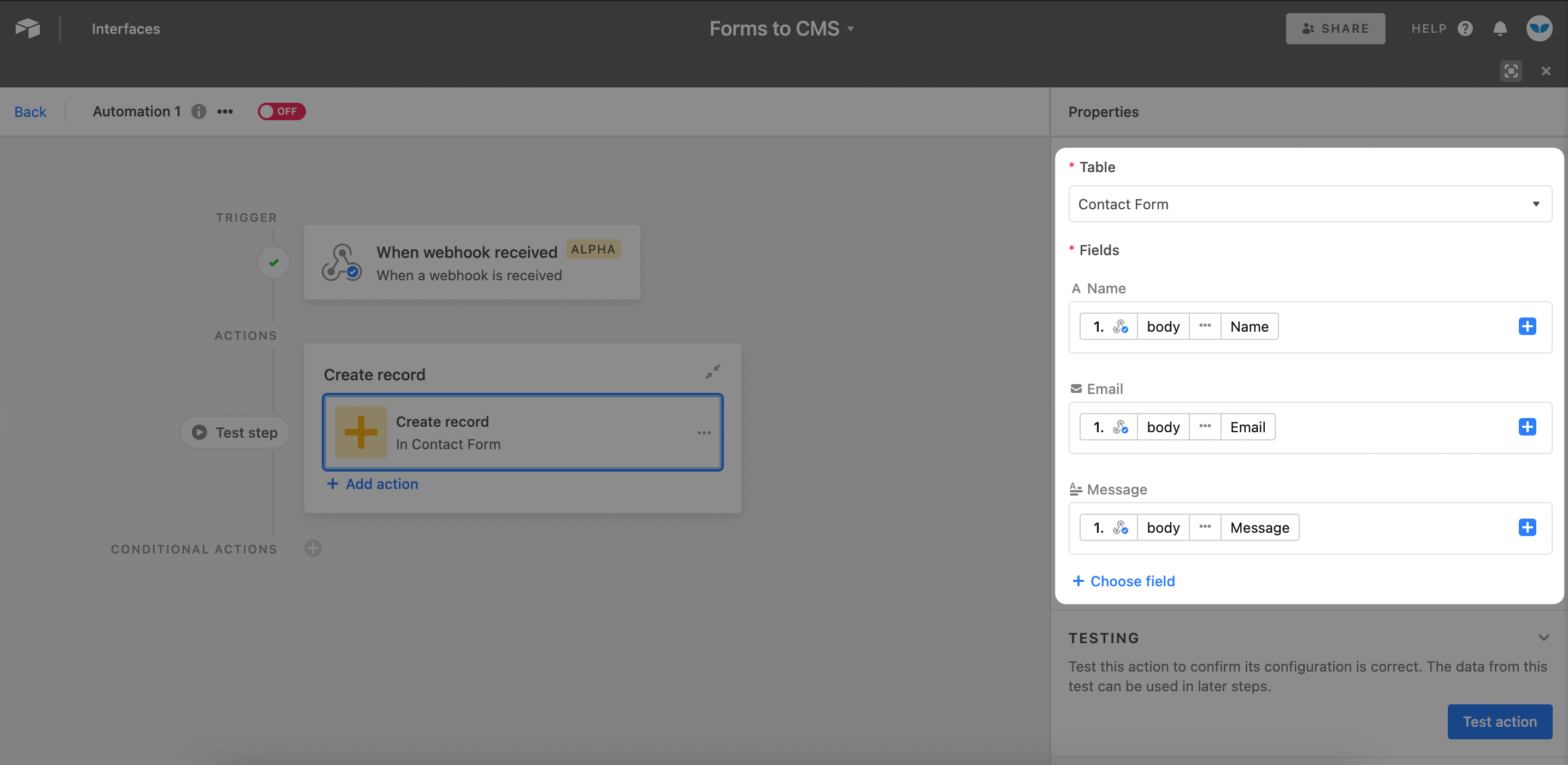The height and width of the screenshot is (765, 1568).
Task: Open the help question mark icon
Action: point(1466,28)
